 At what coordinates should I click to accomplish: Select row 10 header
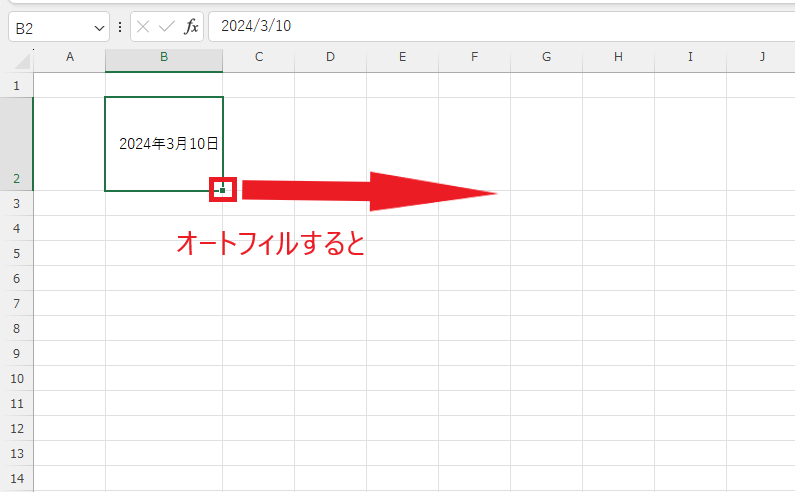tap(17, 378)
